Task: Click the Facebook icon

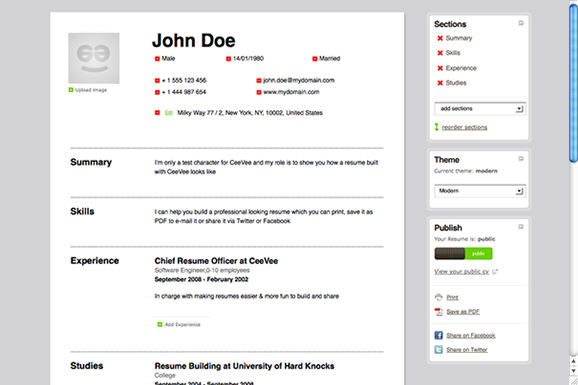Action: pyautogui.click(x=438, y=335)
